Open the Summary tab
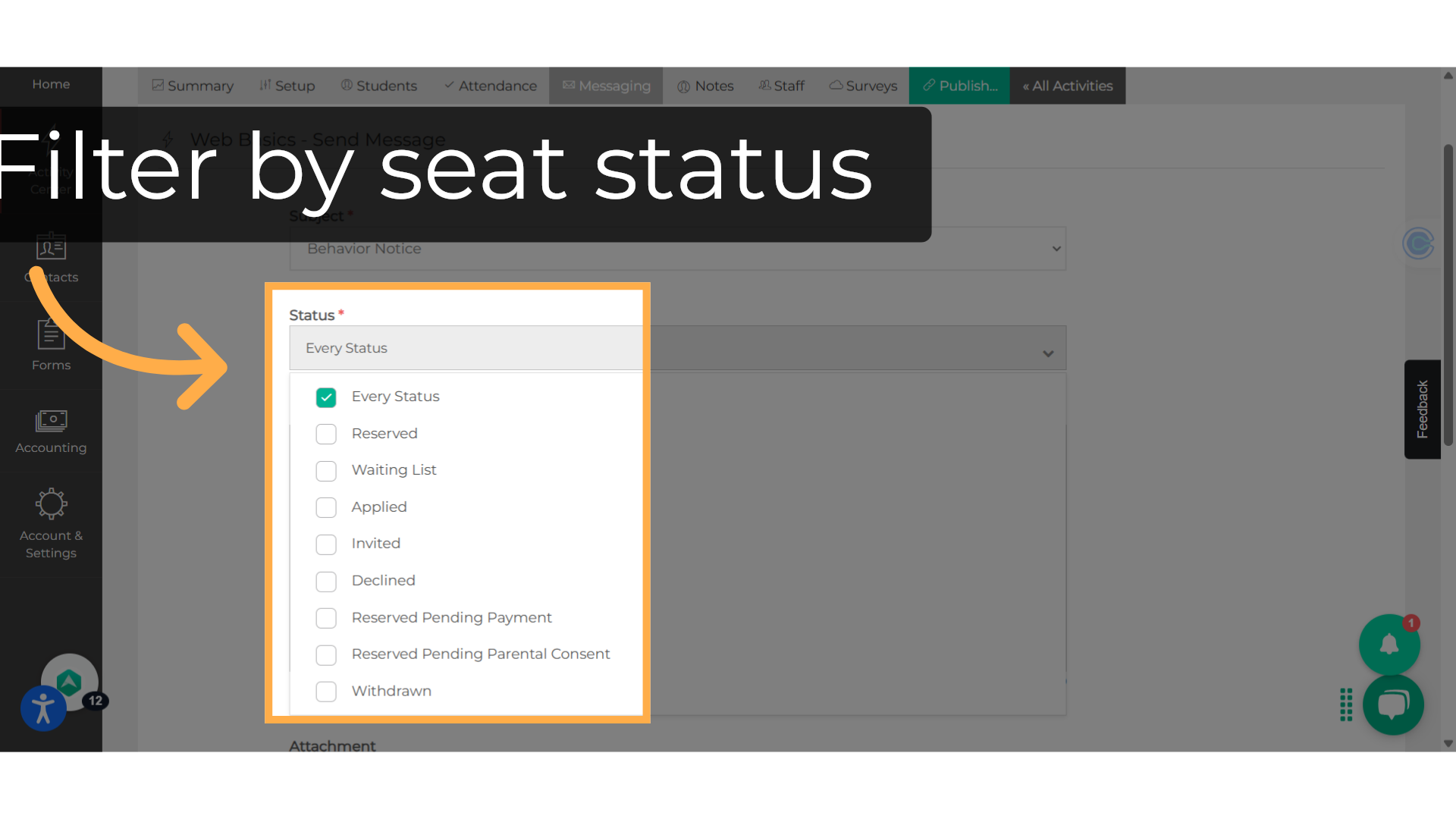The height and width of the screenshot is (819, 1456). (193, 86)
